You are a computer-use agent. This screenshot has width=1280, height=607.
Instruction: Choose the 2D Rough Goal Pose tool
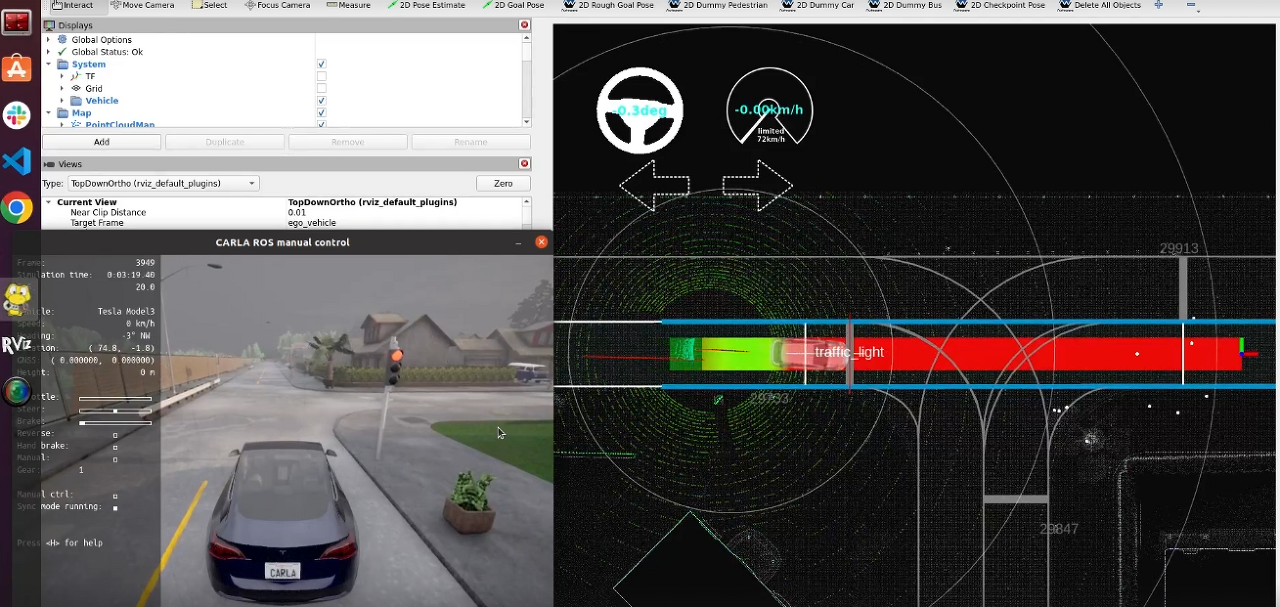click(x=610, y=5)
